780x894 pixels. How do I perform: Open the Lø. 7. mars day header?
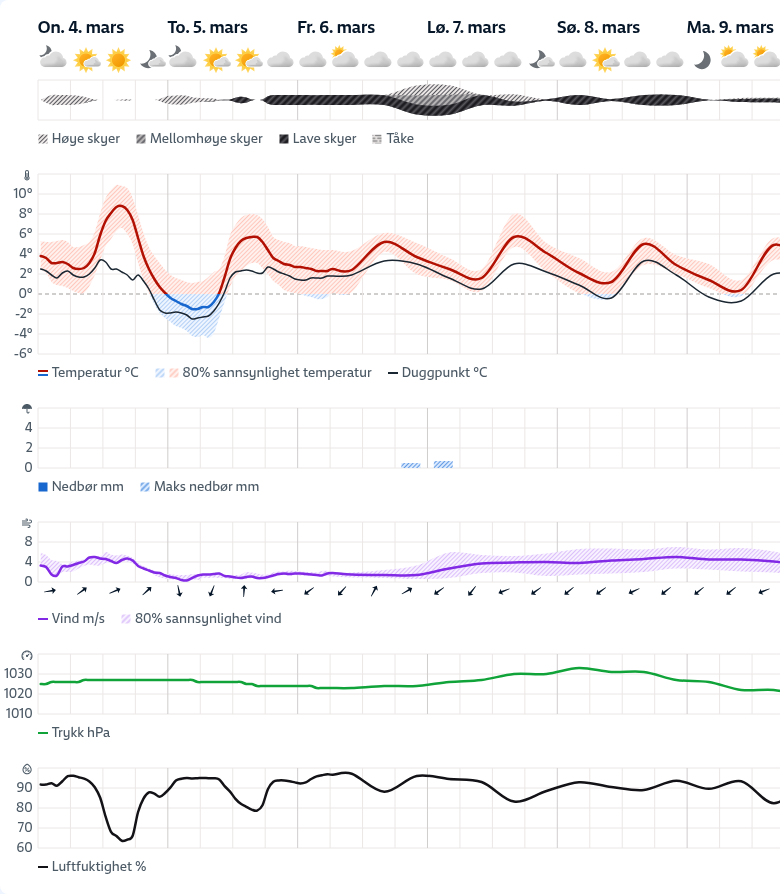(466, 28)
